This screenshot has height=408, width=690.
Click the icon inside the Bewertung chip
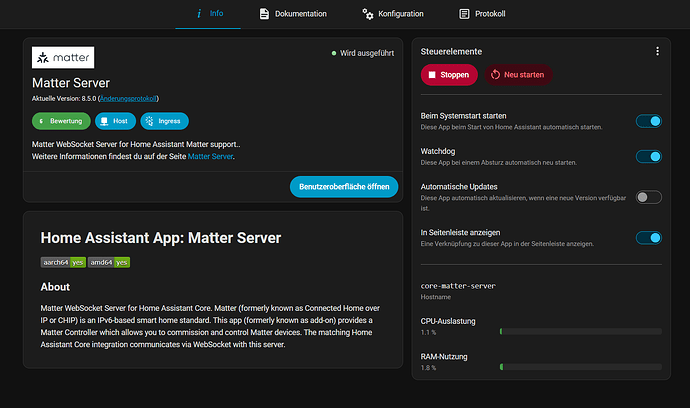[41, 121]
